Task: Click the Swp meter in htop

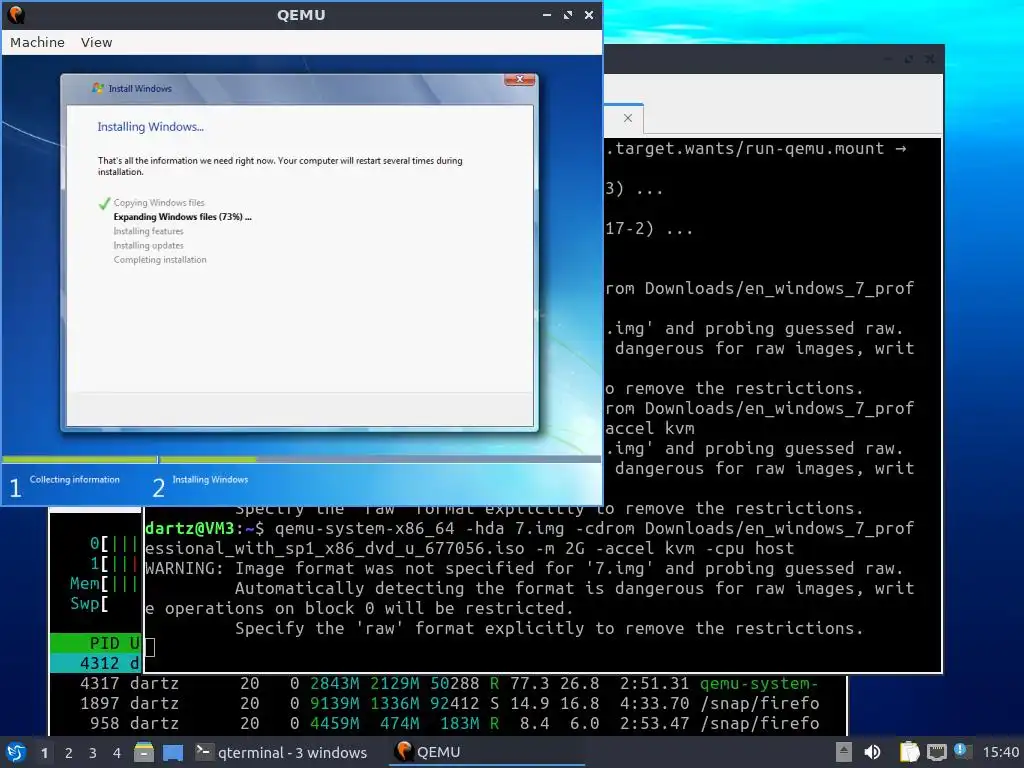Action: pos(89,603)
